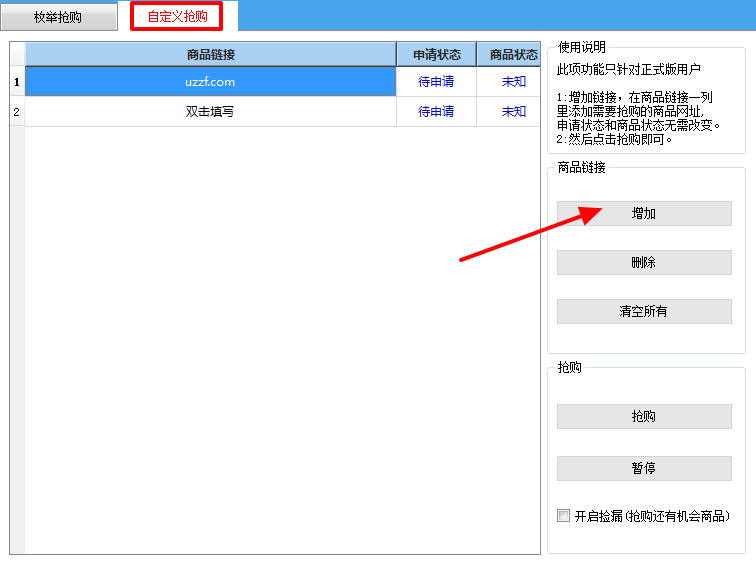Select the 双击填写 cell in row 2
Viewport: 756px width, 566px height.
click(x=210, y=111)
